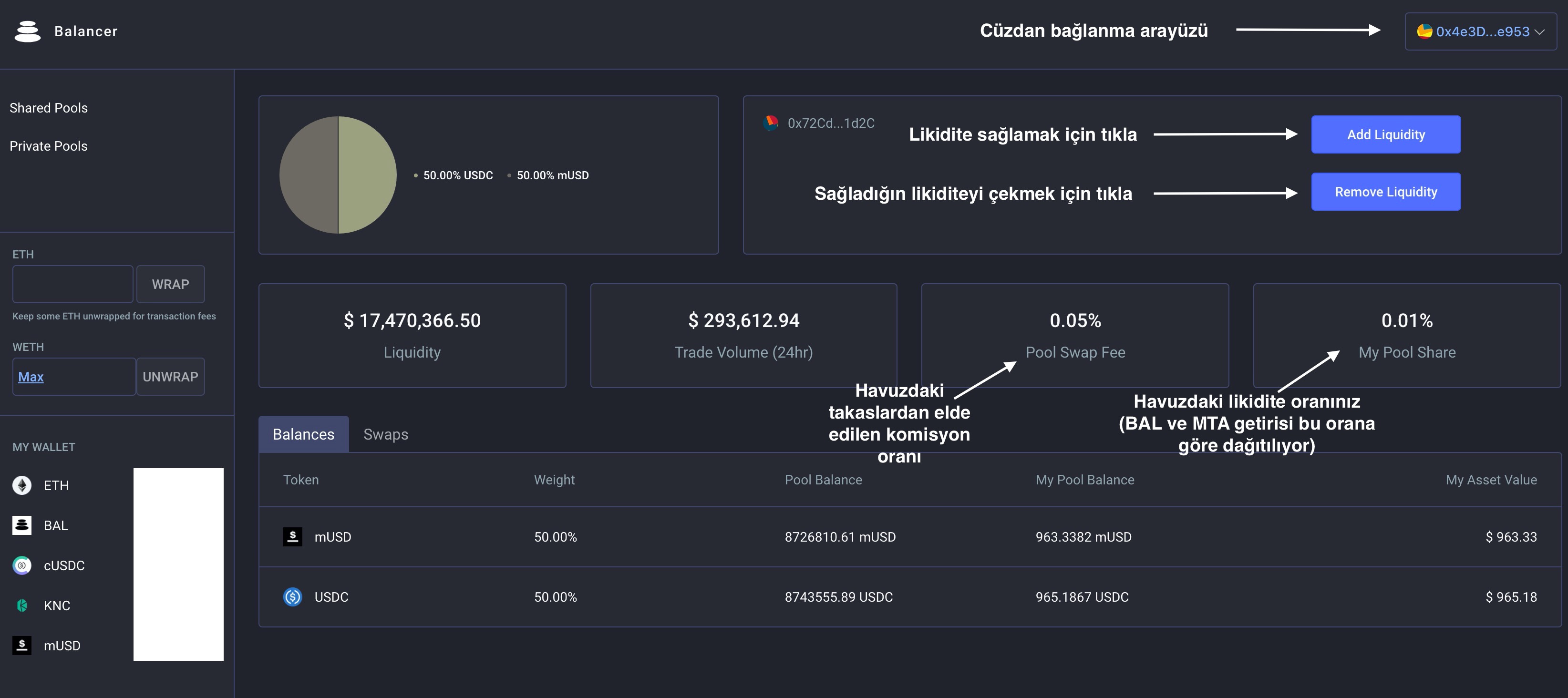This screenshot has height=698, width=1568.
Task: Click the 50.00% USDC legend entry
Action: (454, 175)
